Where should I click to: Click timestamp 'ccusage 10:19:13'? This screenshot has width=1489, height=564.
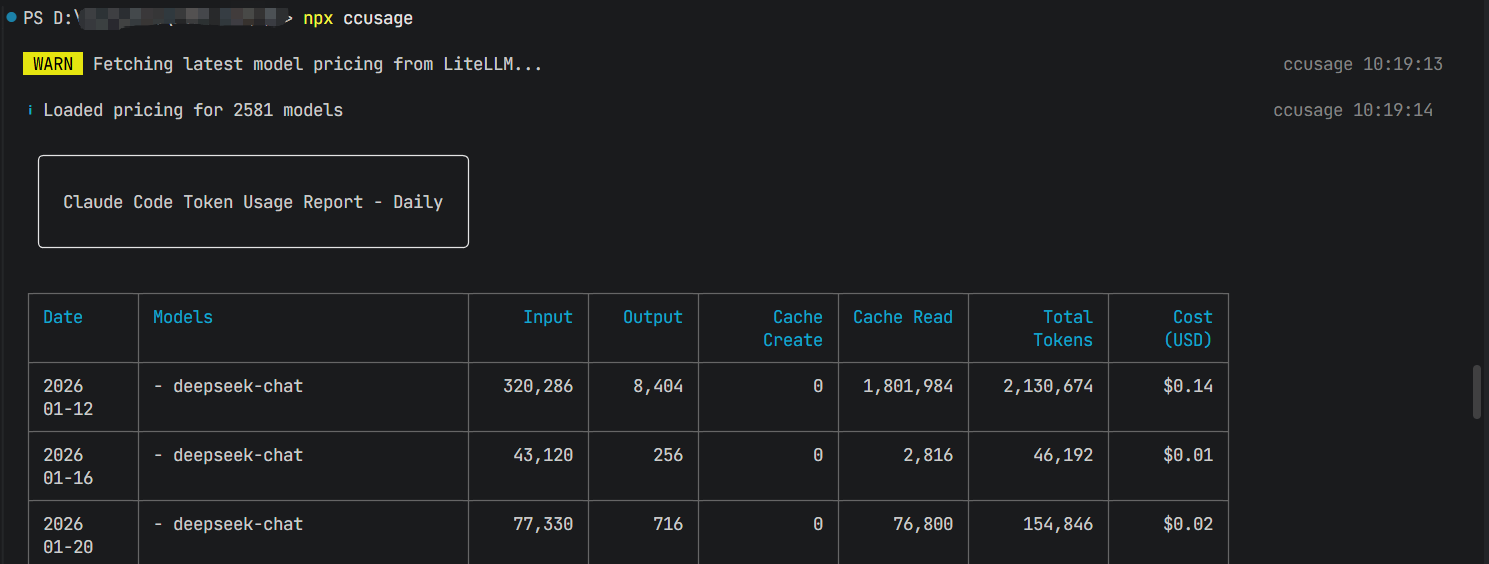(x=1363, y=64)
